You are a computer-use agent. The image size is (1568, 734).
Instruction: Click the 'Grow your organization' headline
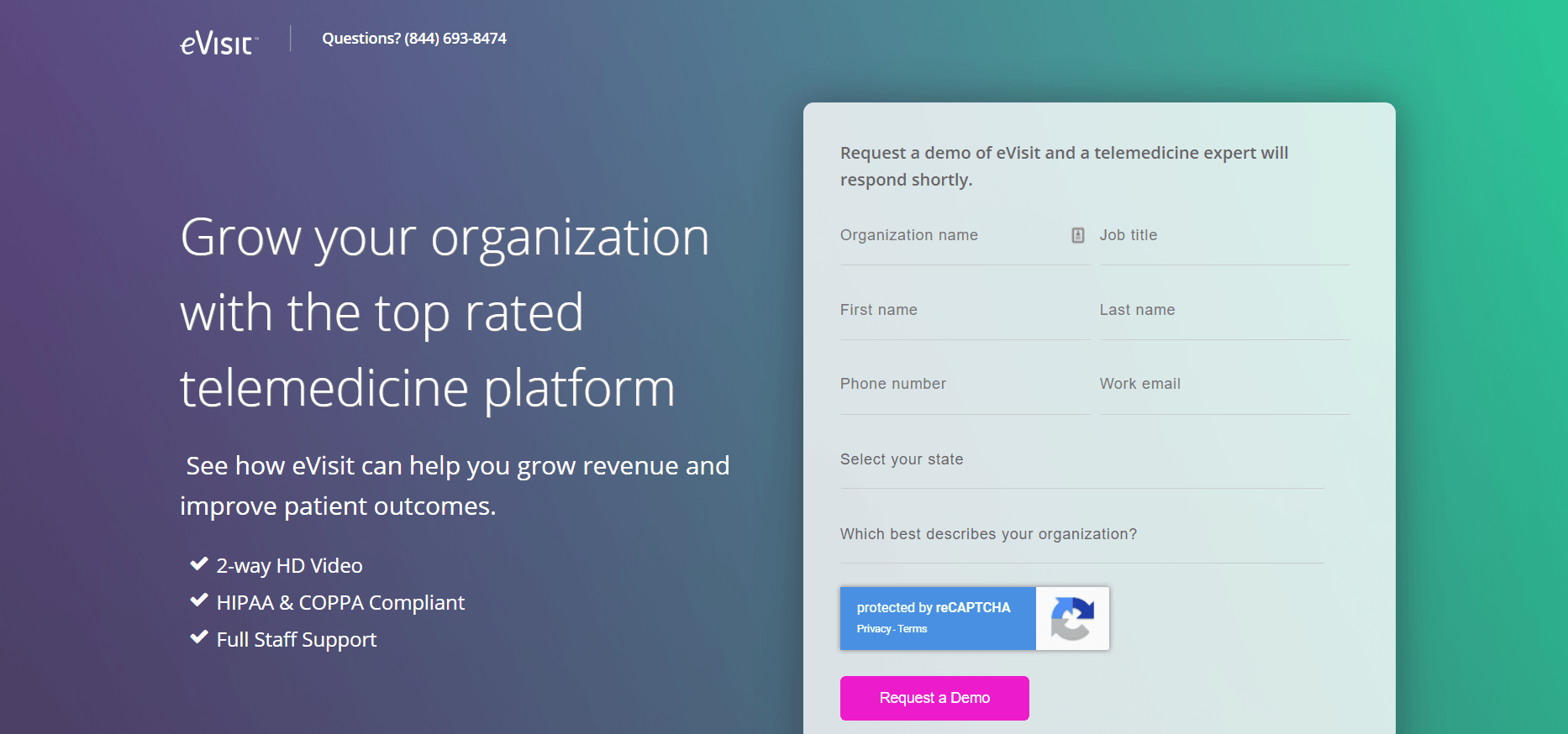[x=445, y=312]
